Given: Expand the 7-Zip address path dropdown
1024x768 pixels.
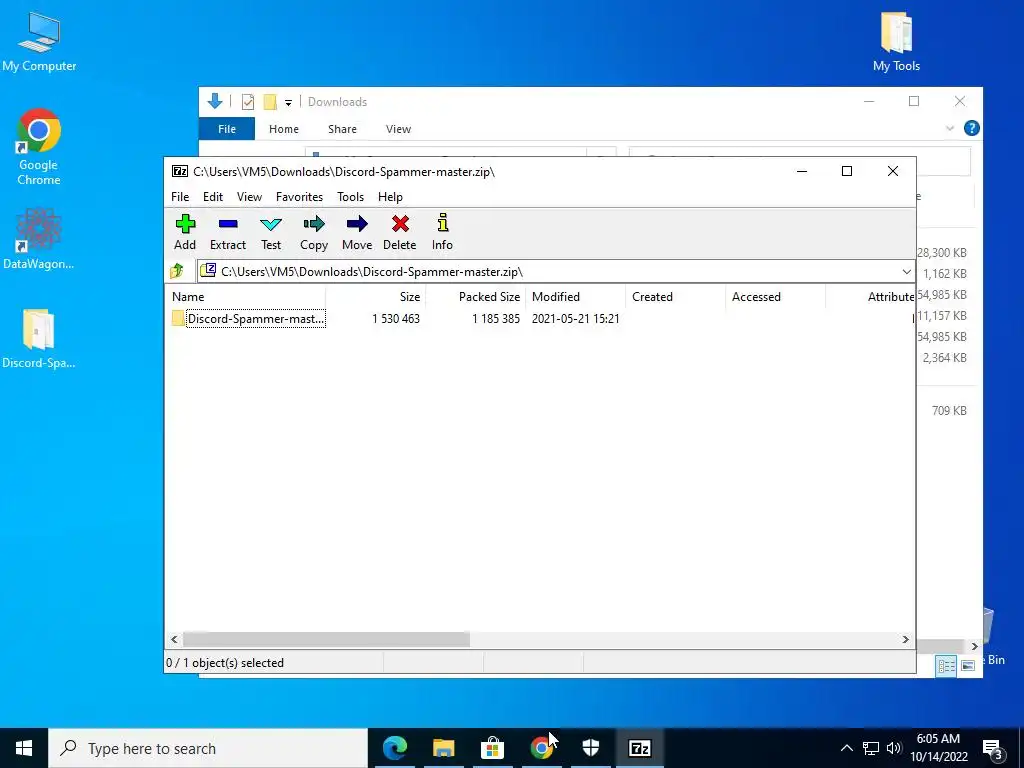Looking at the screenshot, I should click(x=906, y=272).
